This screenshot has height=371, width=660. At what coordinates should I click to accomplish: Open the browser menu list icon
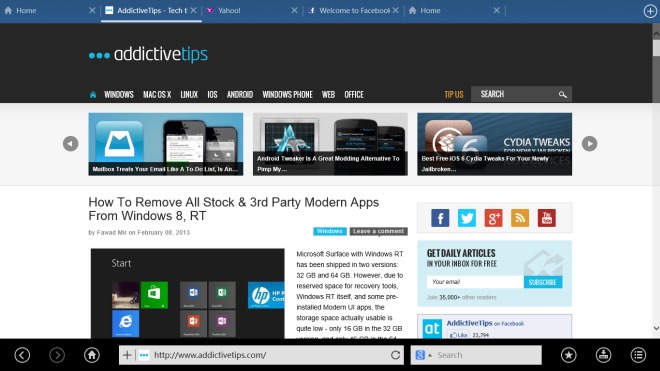pyautogui.click(x=638, y=355)
